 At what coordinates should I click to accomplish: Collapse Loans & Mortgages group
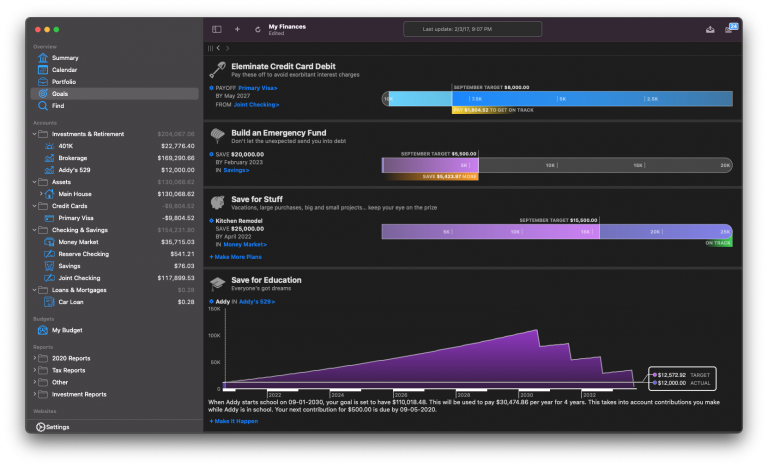(35, 290)
